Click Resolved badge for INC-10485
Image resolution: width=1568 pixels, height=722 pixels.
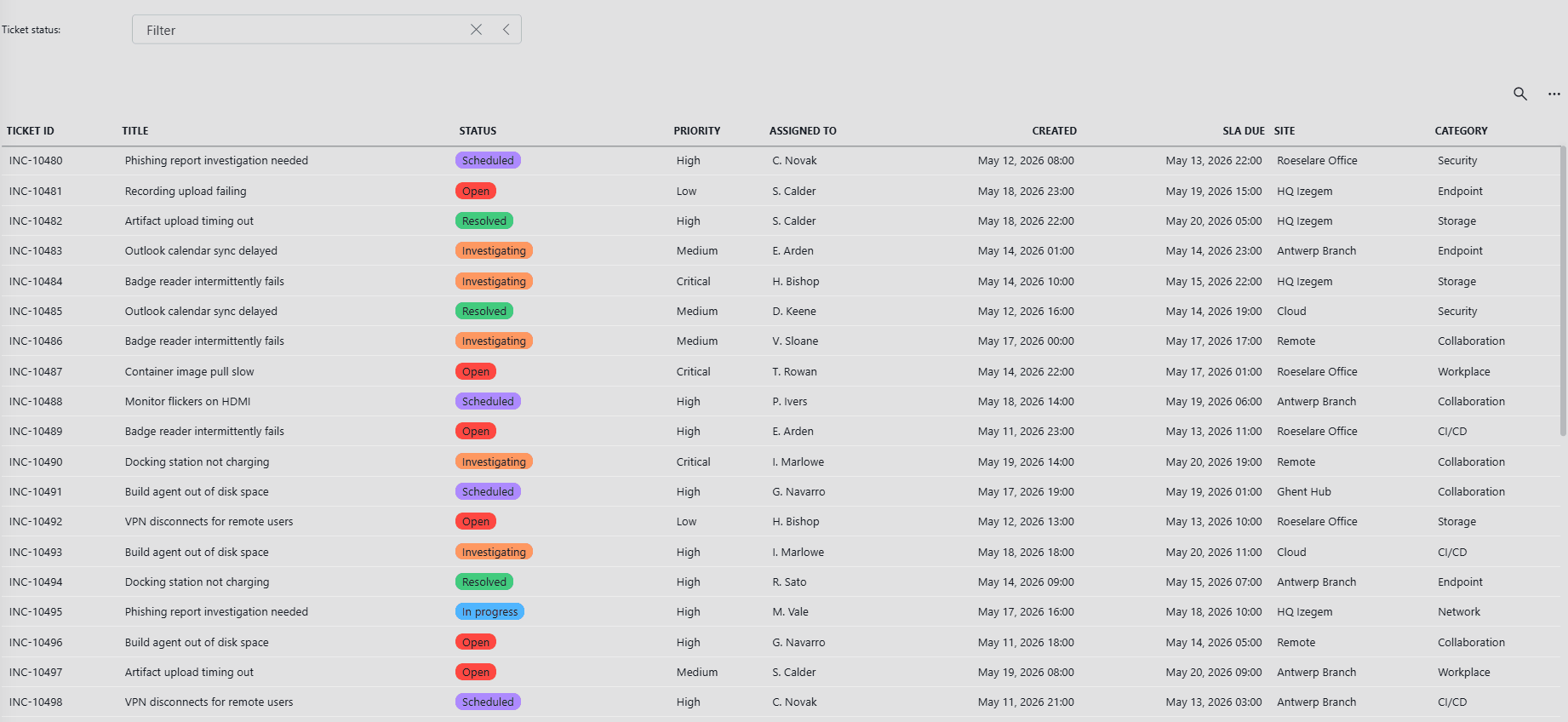pyautogui.click(x=484, y=312)
